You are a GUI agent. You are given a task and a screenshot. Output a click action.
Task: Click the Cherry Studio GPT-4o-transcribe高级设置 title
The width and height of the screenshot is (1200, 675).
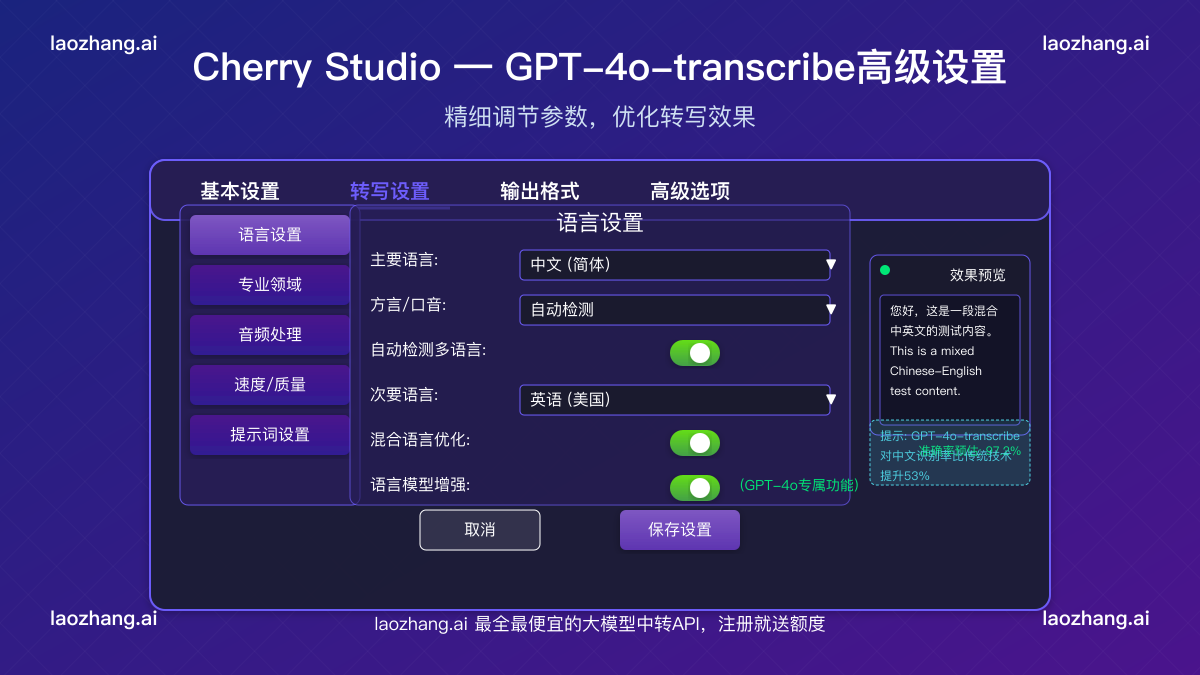tap(600, 68)
